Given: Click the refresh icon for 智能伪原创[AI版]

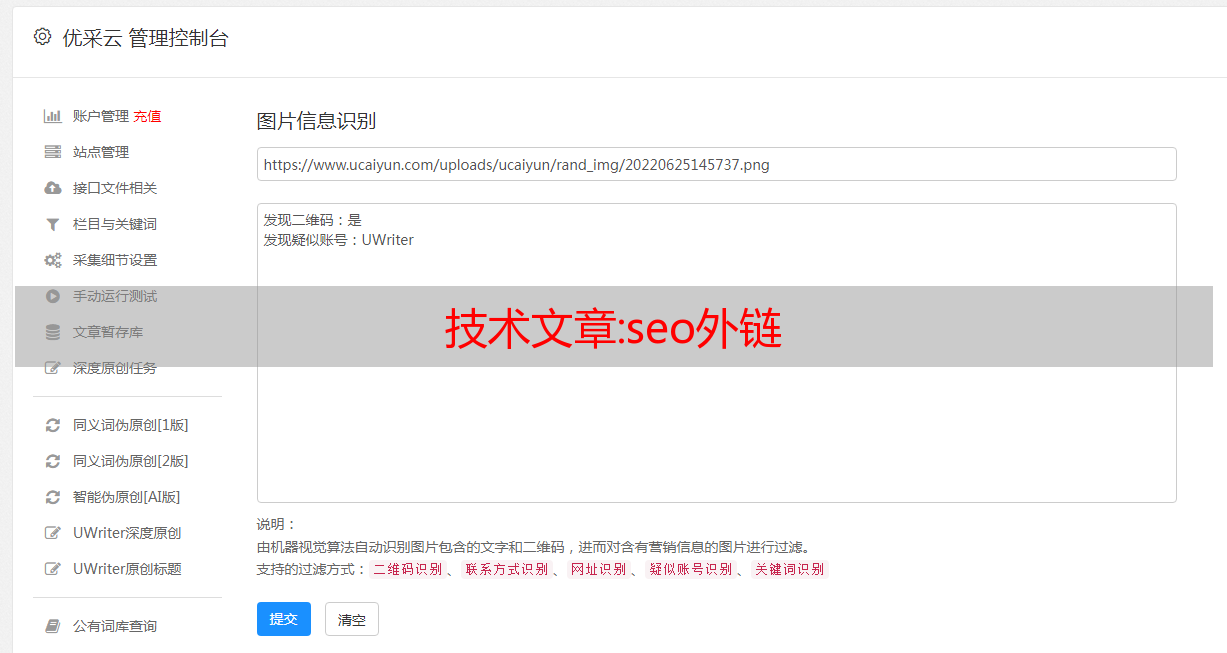Looking at the screenshot, I should point(53,497).
